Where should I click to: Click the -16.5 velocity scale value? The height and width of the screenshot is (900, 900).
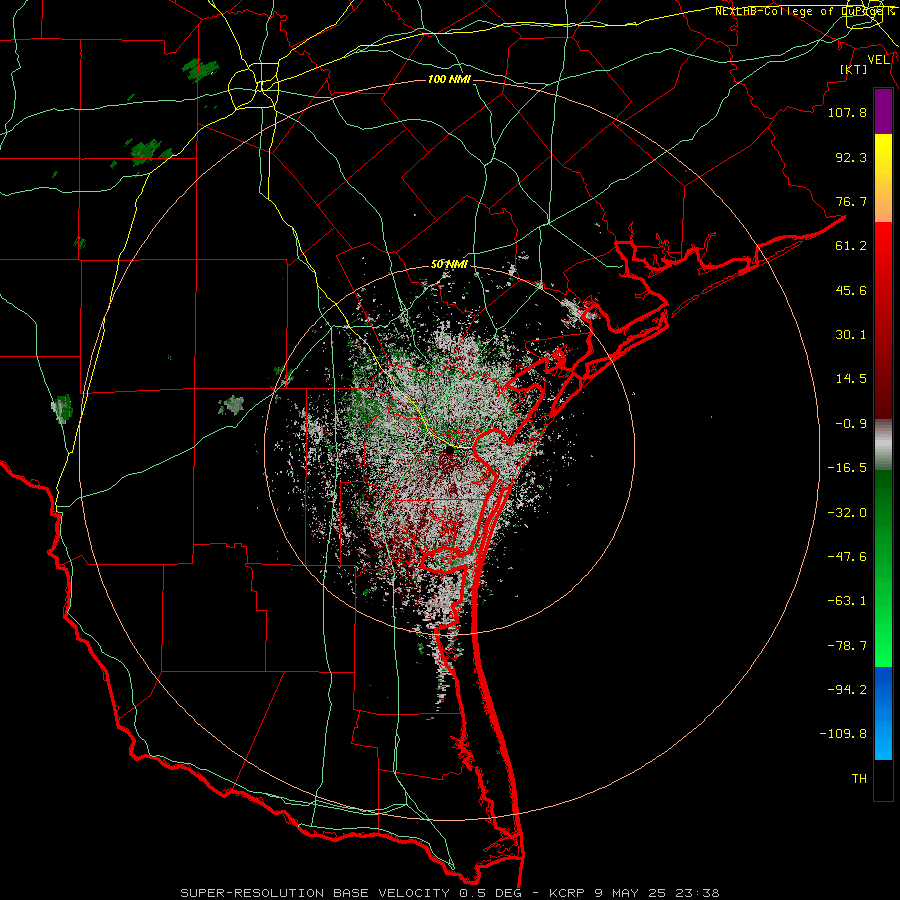pos(847,468)
